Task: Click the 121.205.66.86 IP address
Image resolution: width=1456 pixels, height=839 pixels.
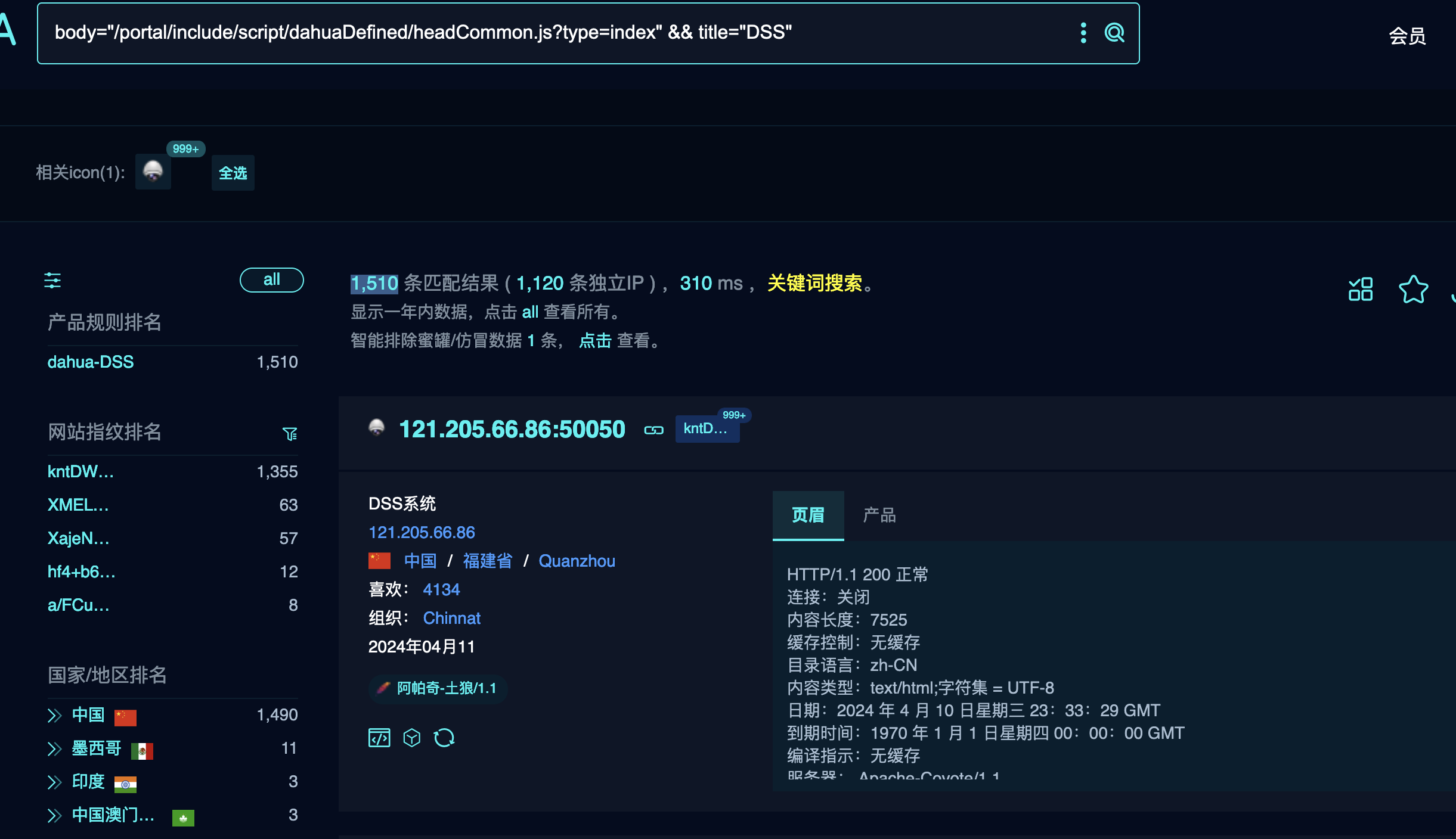Action: pyautogui.click(x=422, y=532)
